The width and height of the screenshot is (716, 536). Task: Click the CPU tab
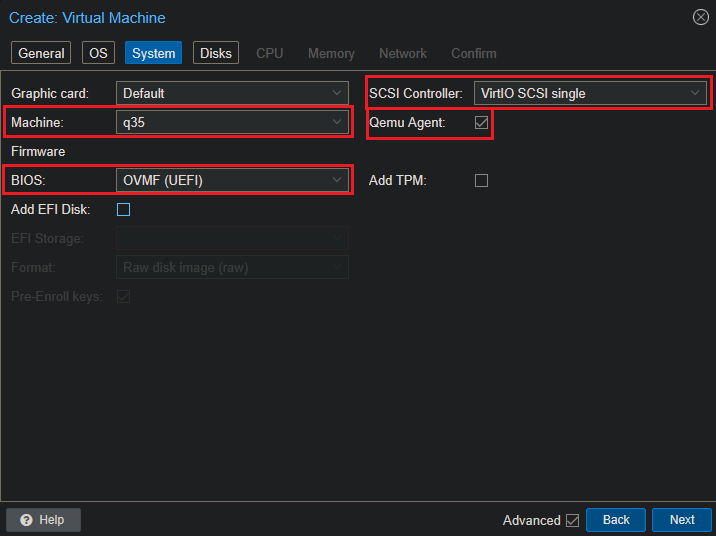(269, 53)
